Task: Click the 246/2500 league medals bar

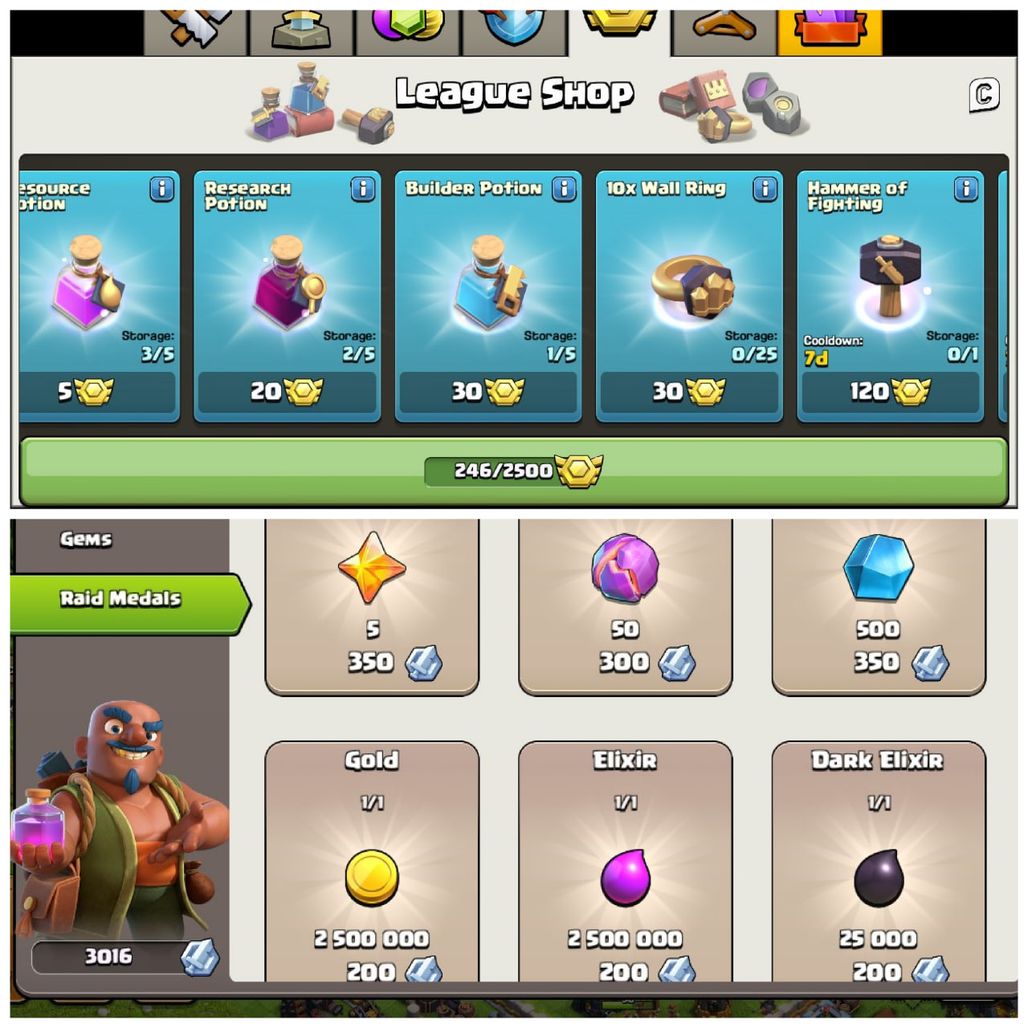Action: coord(514,470)
